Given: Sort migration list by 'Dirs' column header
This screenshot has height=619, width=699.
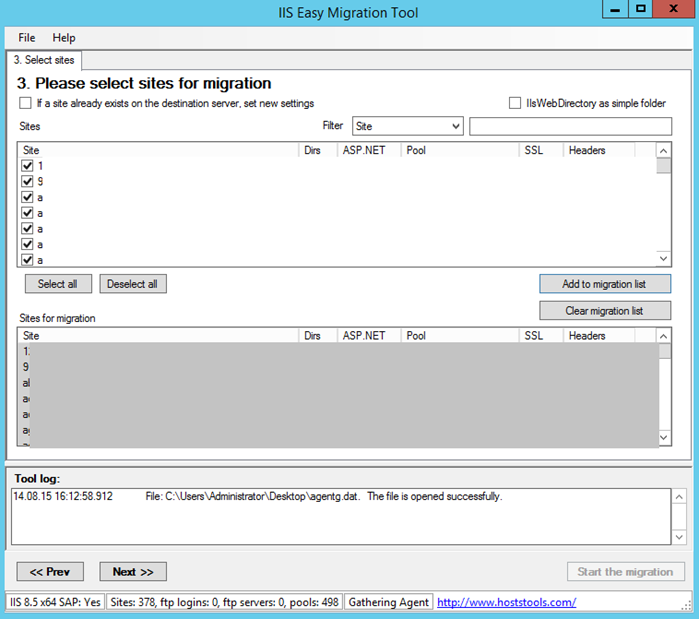Looking at the screenshot, I should 318,336.
